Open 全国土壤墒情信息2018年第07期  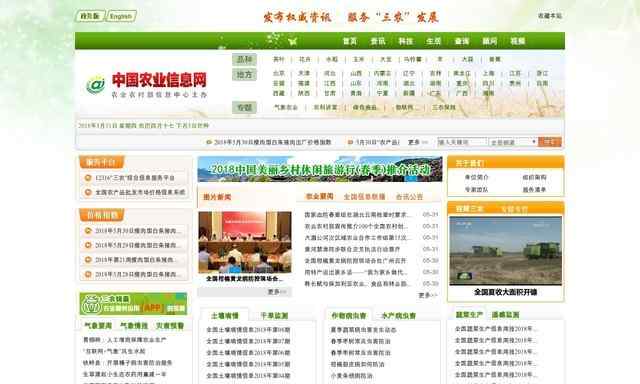coord(248,341)
